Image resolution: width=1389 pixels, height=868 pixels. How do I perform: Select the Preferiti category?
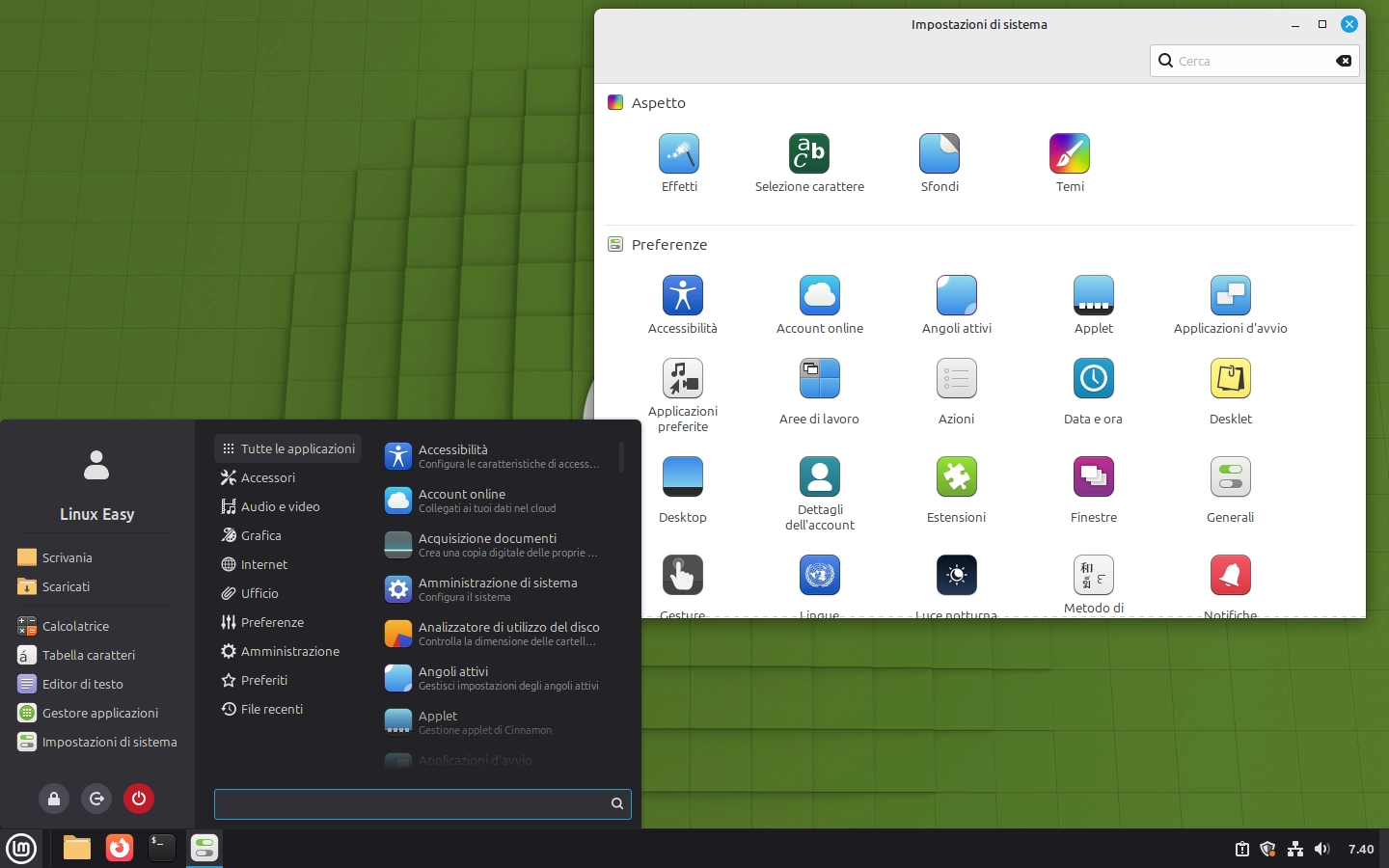click(263, 680)
